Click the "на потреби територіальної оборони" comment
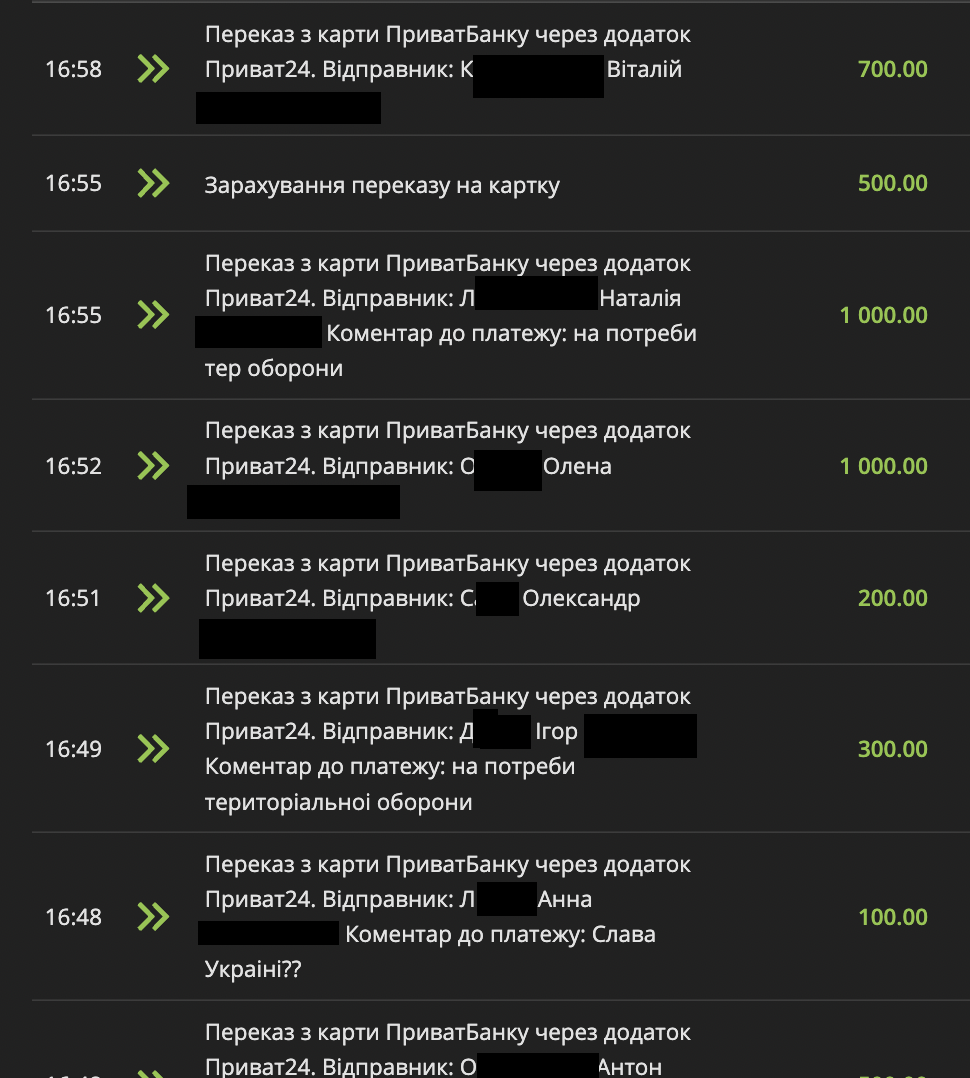Screen dimensions: 970x1078 pos(390,785)
